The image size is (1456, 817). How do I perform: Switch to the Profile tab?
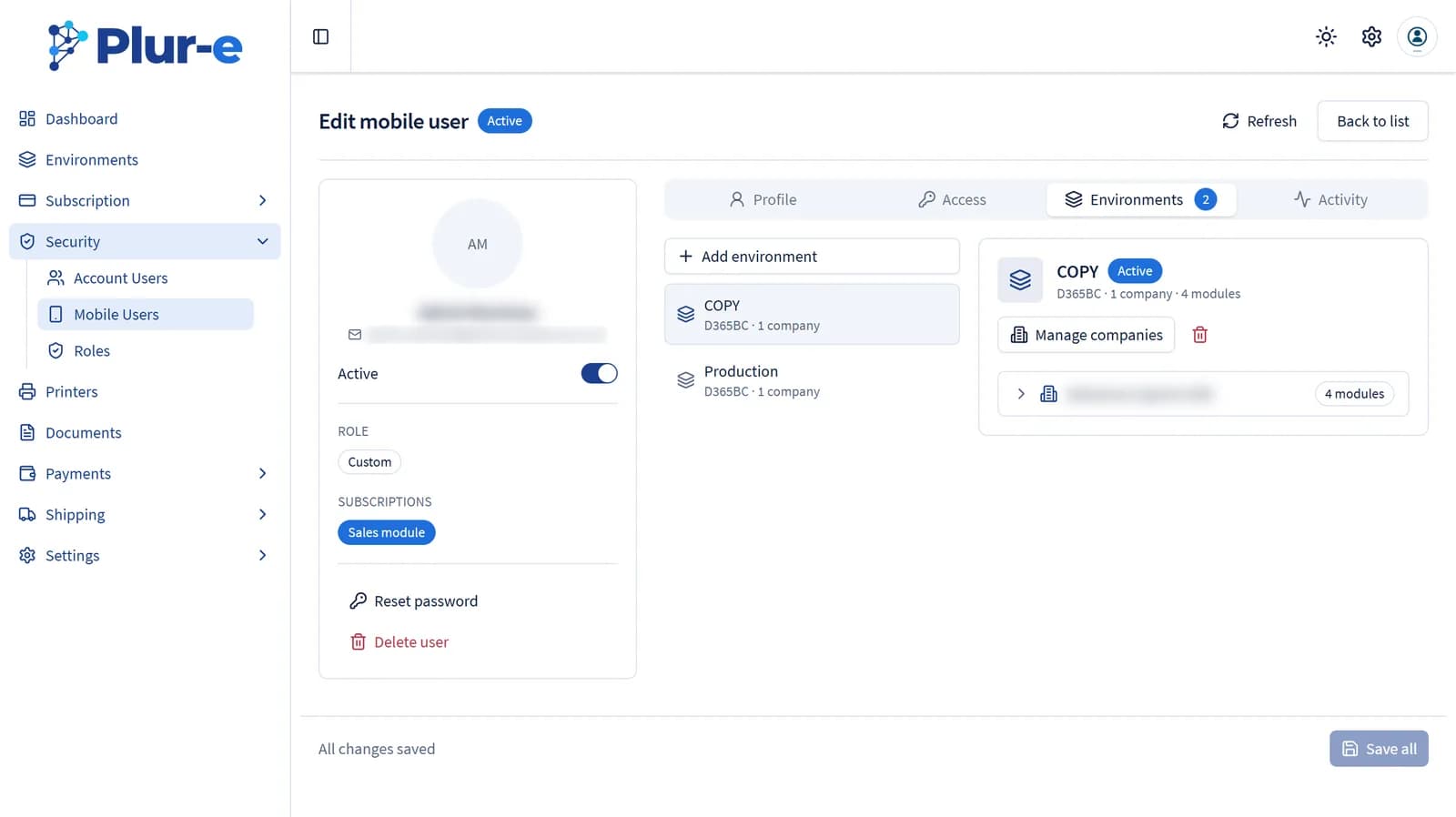[763, 199]
